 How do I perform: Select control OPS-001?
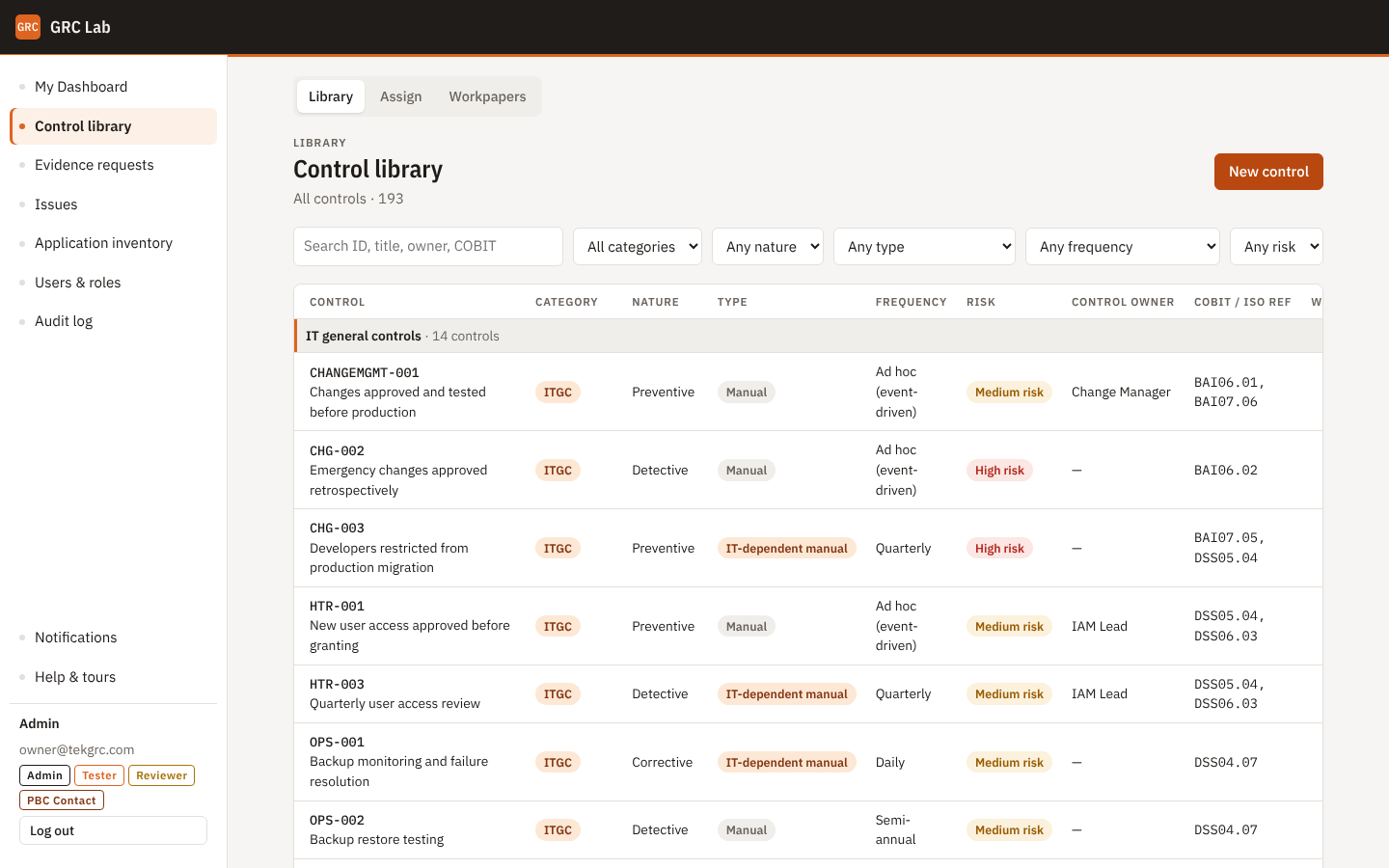click(x=808, y=762)
